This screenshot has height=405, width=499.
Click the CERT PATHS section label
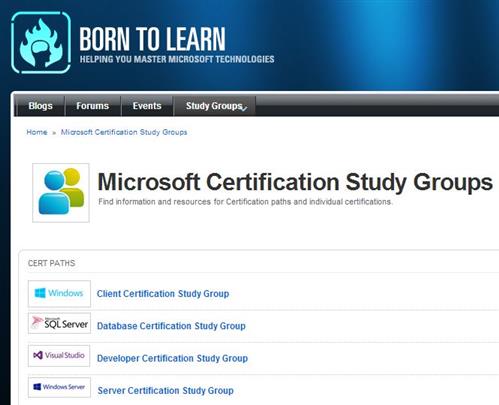point(52,263)
